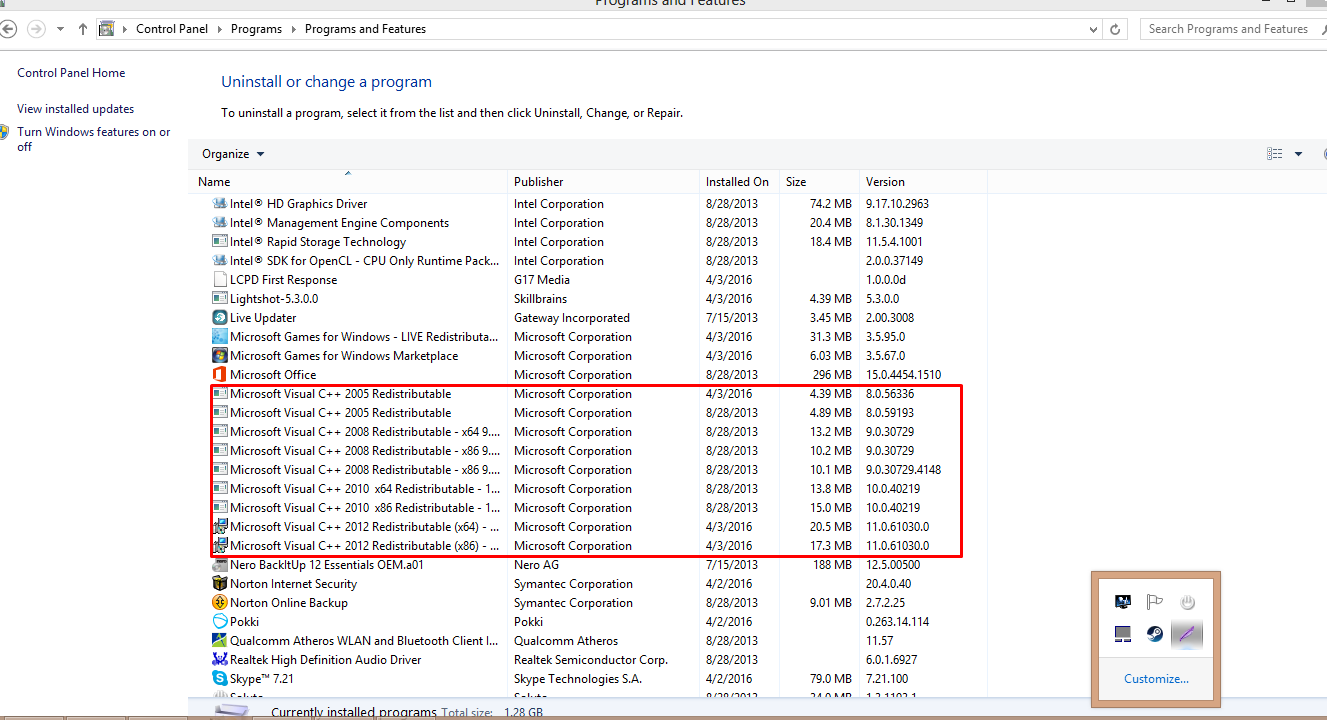Sort the list by Publisher column
This screenshot has height=720, width=1327.
(539, 182)
